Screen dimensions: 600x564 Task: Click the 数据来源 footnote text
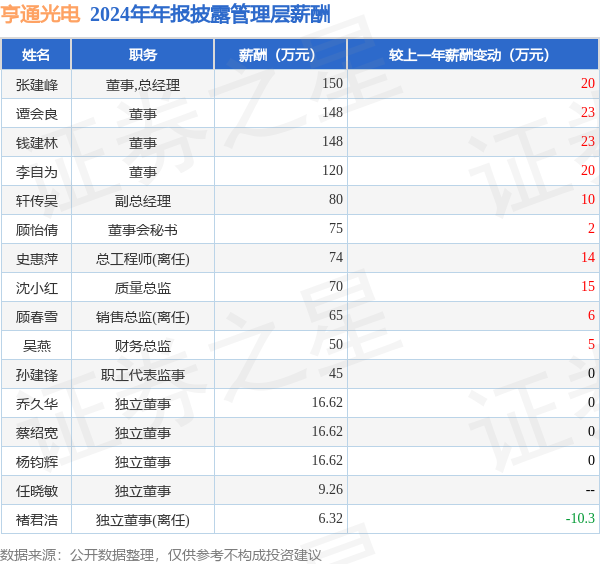coord(160,555)
